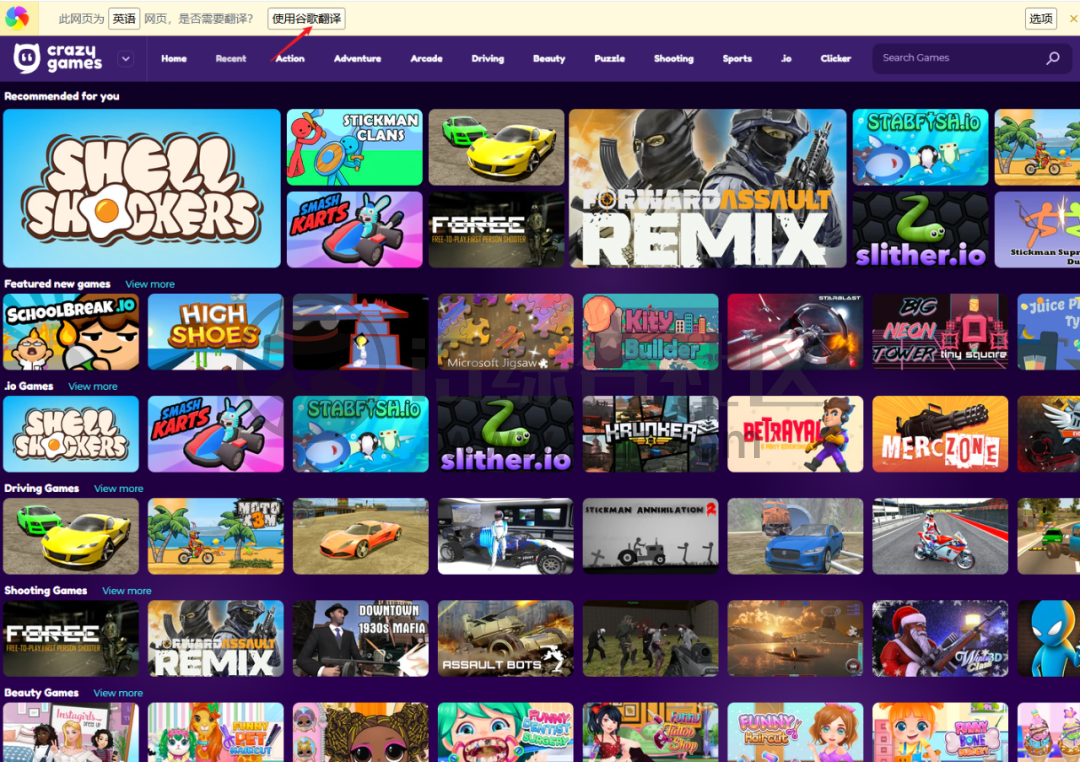Screen dimensions: 1080x762
Task: Open the Funny Tattoo Shop game
Action: pos(650,732)
